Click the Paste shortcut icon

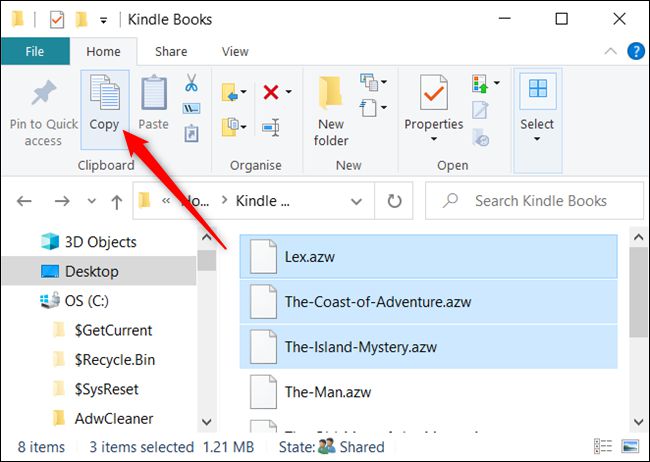click(x=191, y=134)
